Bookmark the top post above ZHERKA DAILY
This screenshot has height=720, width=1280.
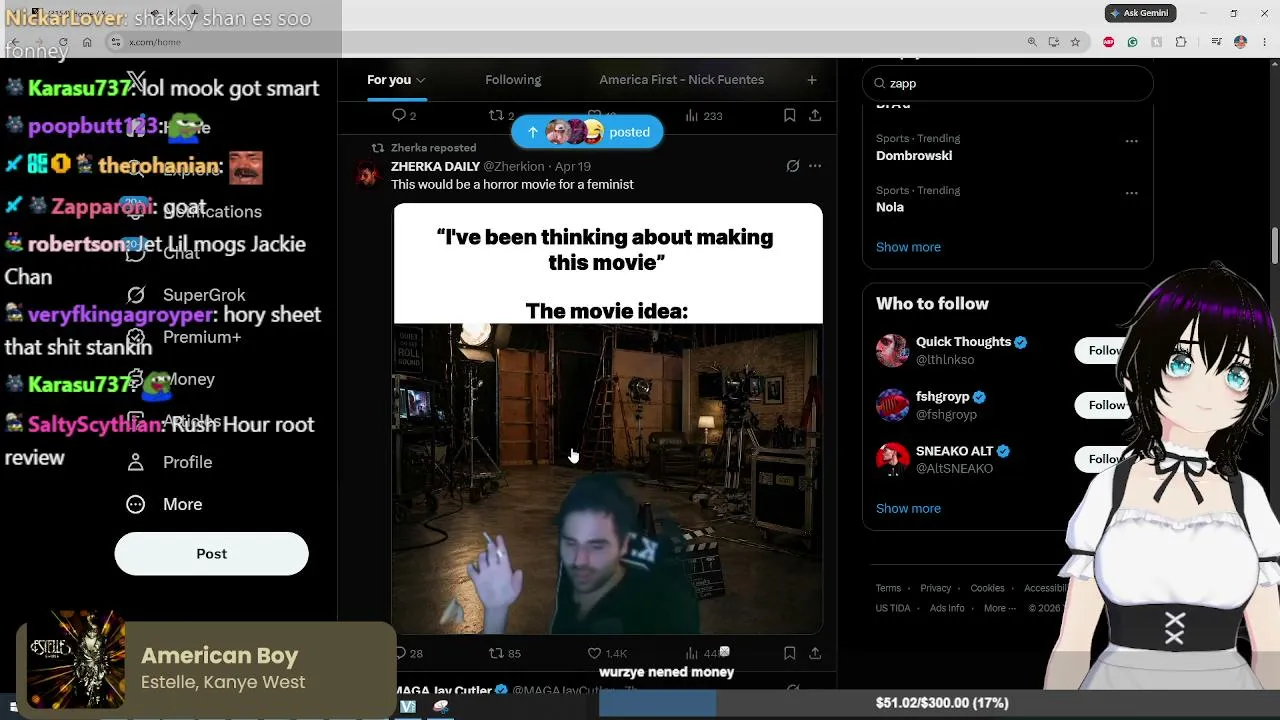[x=789, y=116]
